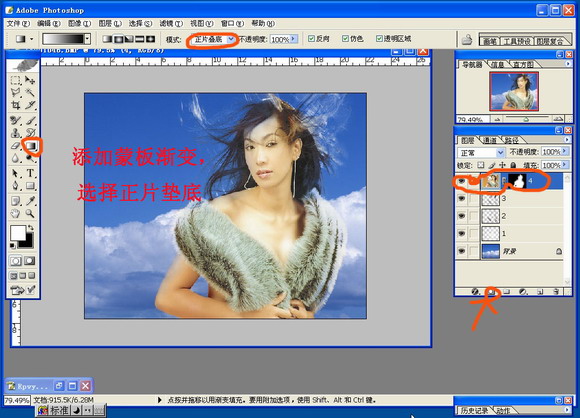Select the Notes tool

click(x=16, y=201)
